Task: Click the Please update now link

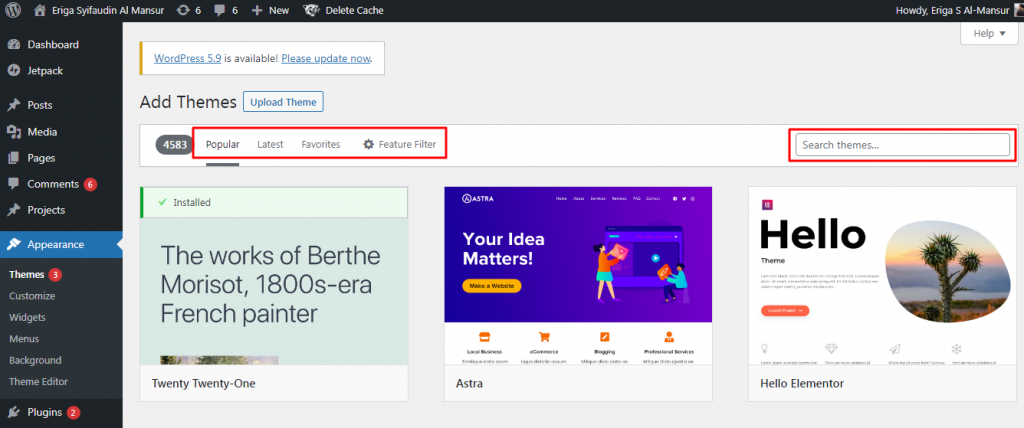Action: click(326, 59)
